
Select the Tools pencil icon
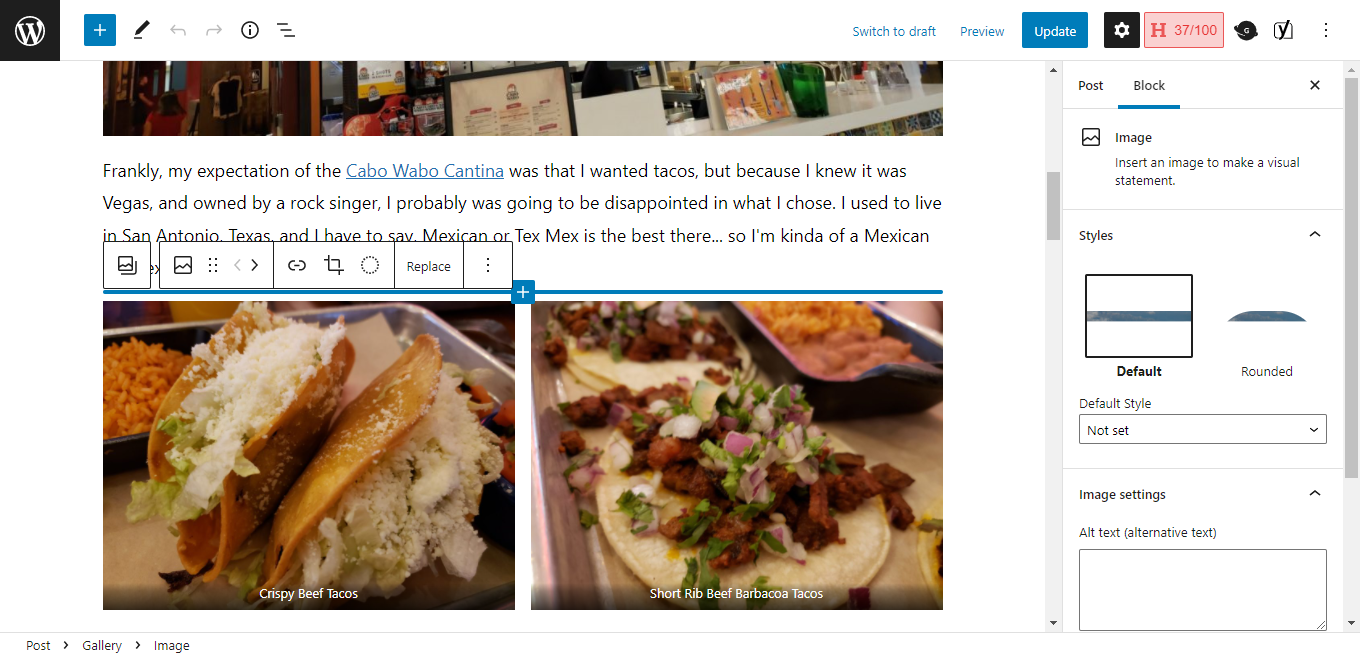click(141, 30)
